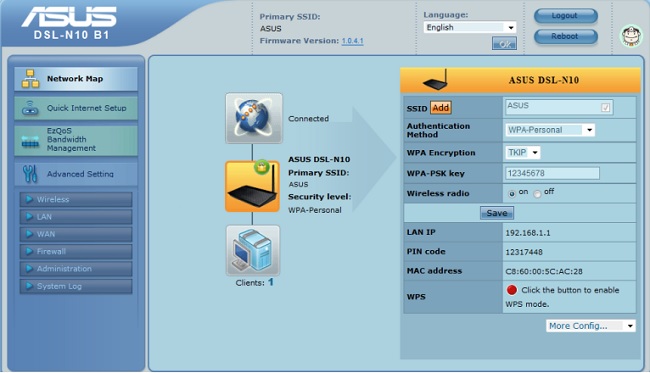Click the Quick Internet Setup router icon
Screen dimensions: 650x373
coord(30,108)
